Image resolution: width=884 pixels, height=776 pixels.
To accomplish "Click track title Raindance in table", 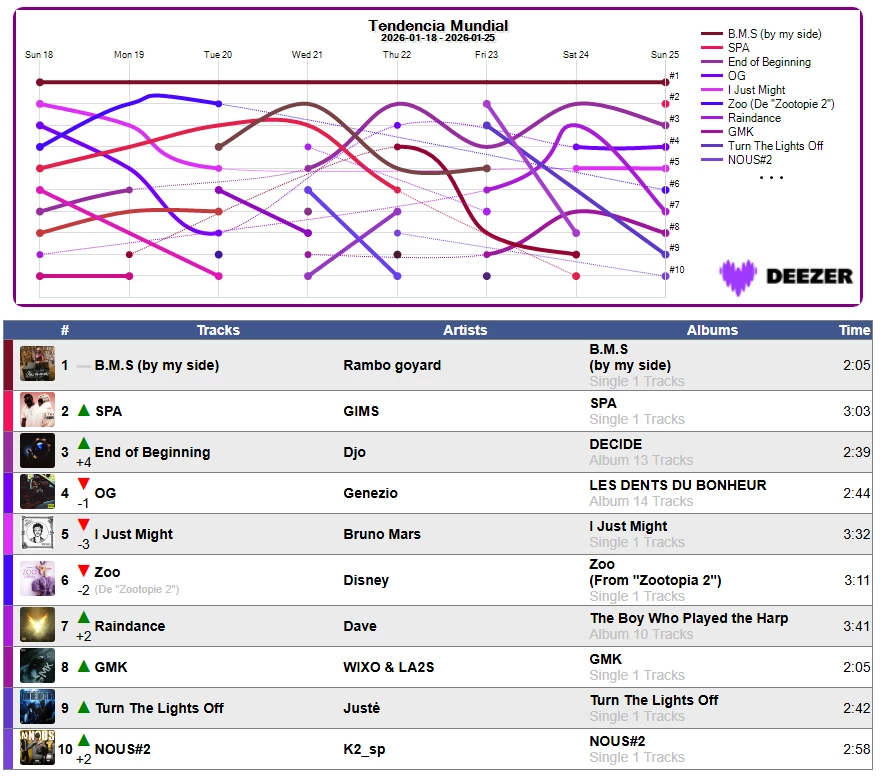I will (x=130, y=626).
